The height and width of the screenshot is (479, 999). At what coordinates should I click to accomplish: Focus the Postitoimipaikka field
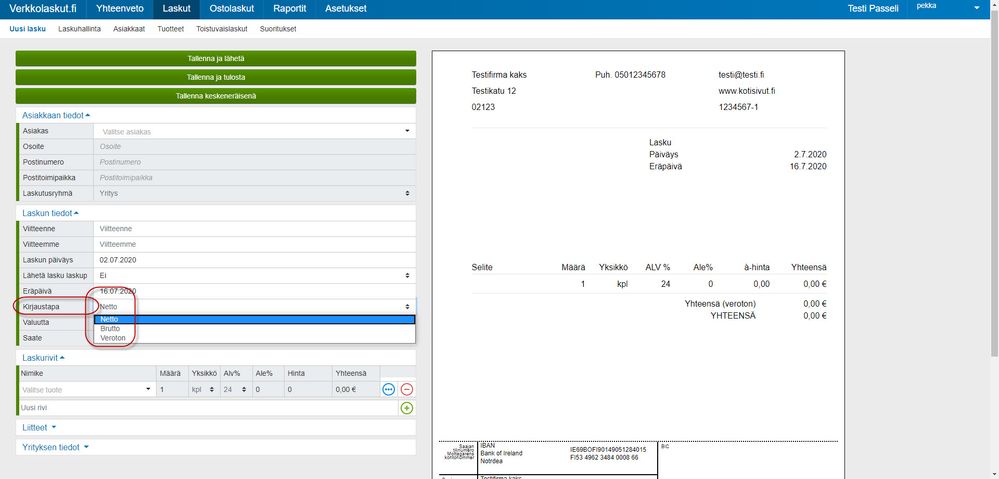(x=254, y=178)
